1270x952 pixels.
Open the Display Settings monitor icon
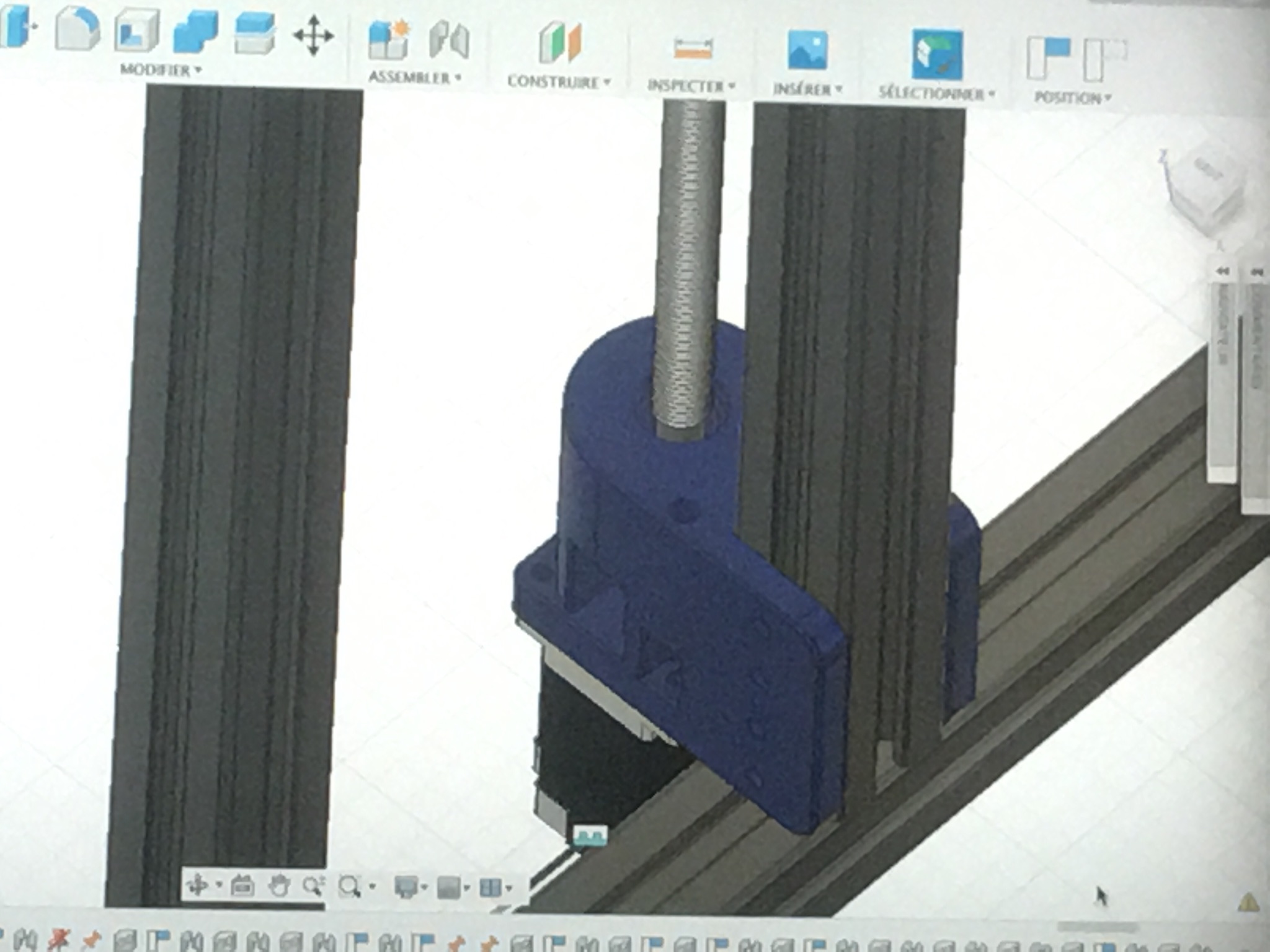[x=407, y=887]
